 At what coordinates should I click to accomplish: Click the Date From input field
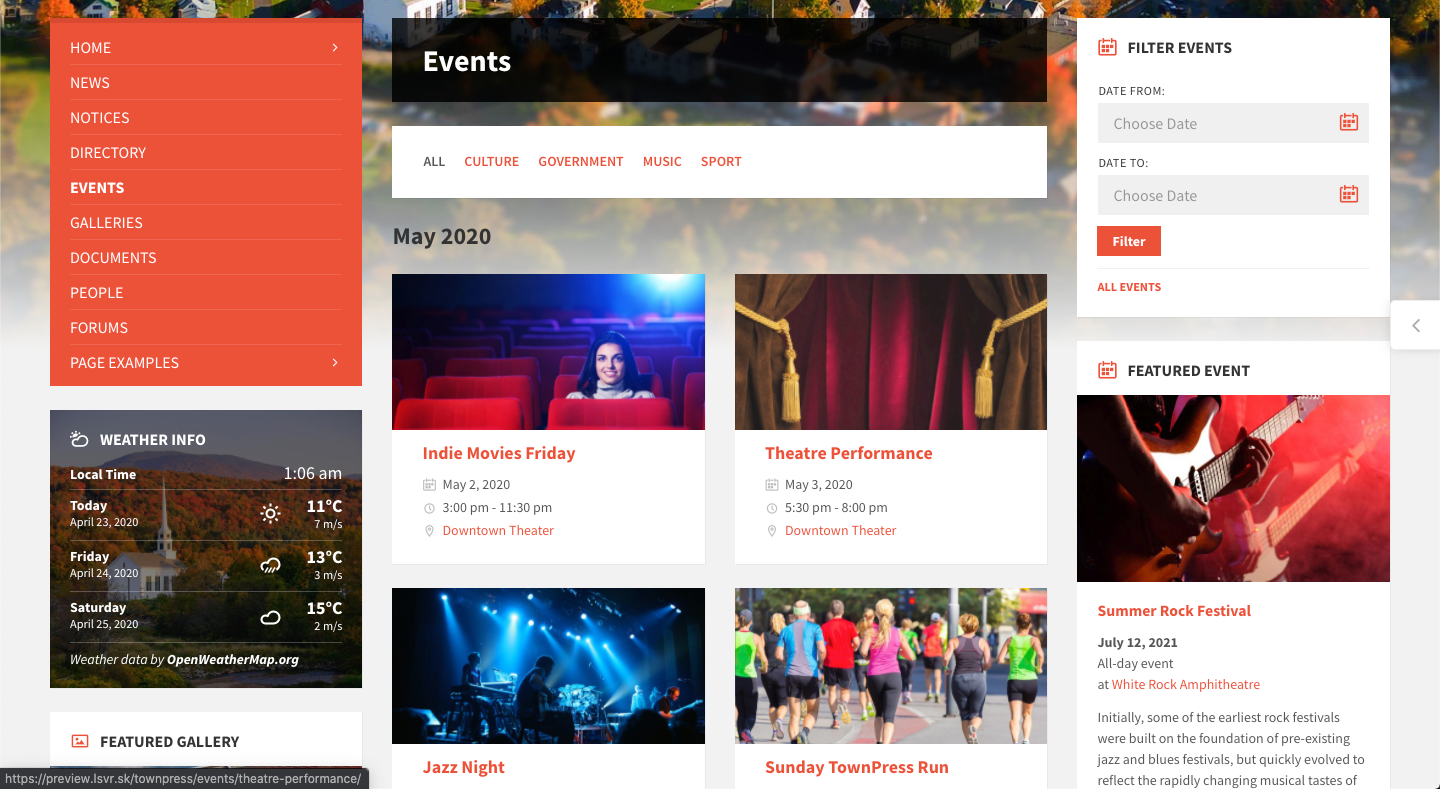[x=1232, y=123]
